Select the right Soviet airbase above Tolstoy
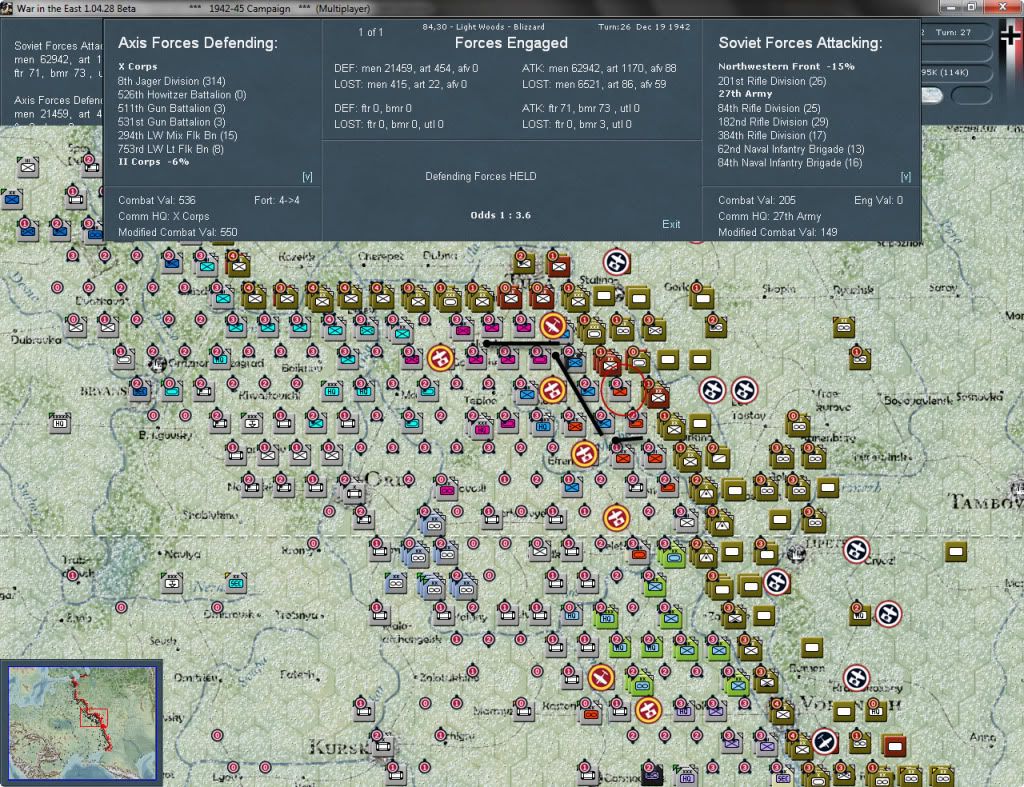 744,391
